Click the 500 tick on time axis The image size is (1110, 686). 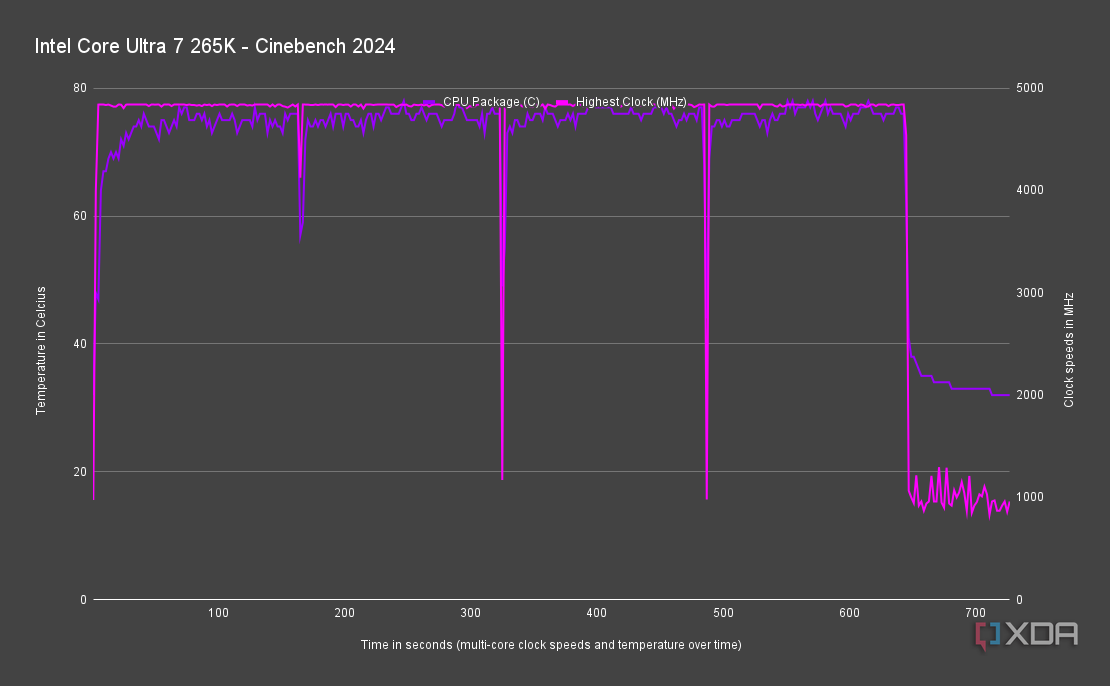[723, 613]
